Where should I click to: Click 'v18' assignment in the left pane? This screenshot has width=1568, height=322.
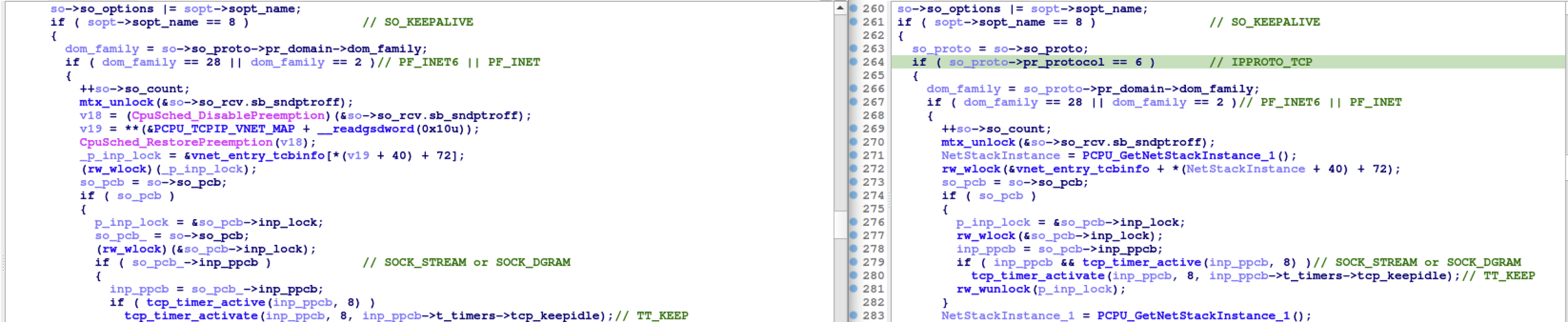point(90,115)
